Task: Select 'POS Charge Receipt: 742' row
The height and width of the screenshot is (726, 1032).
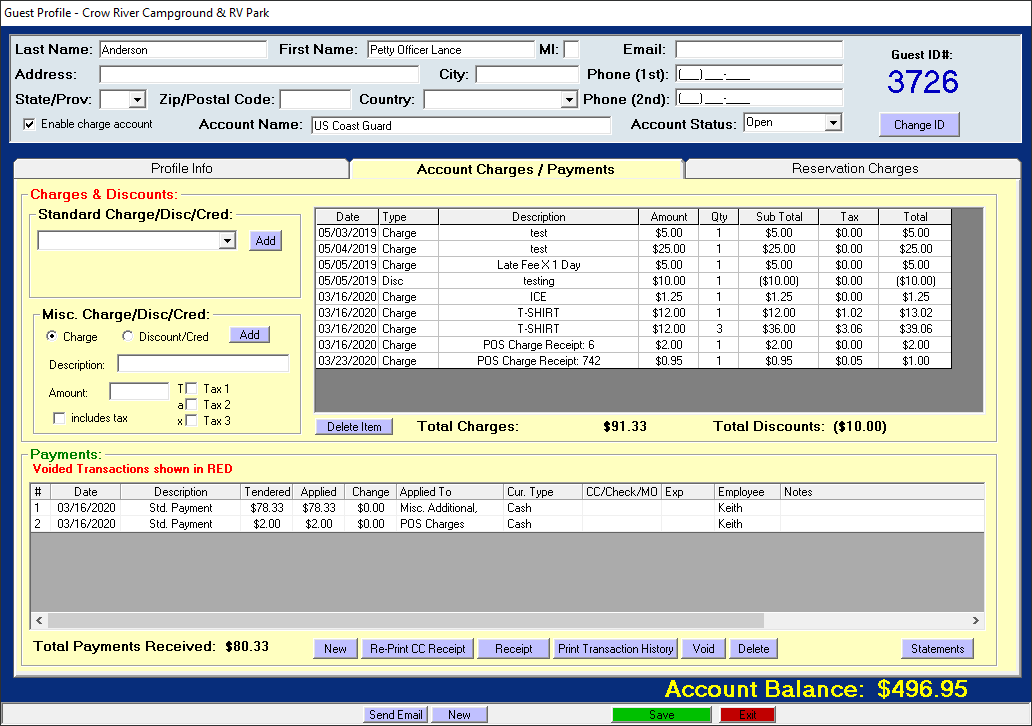Action: [x=633, y=361]
